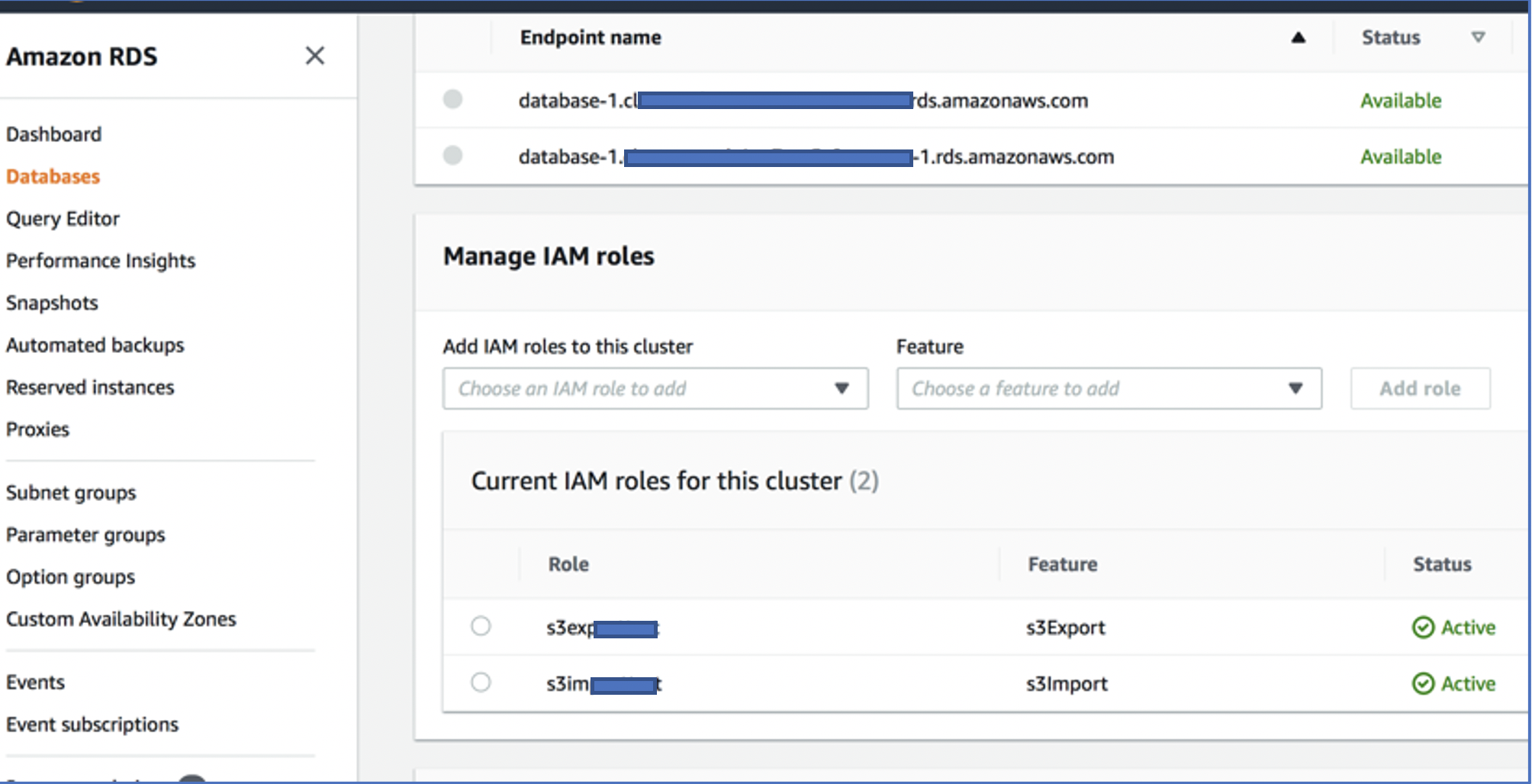Select the s3Export role radio button
The image size is (1532, 784).
(x=481, y=626)
